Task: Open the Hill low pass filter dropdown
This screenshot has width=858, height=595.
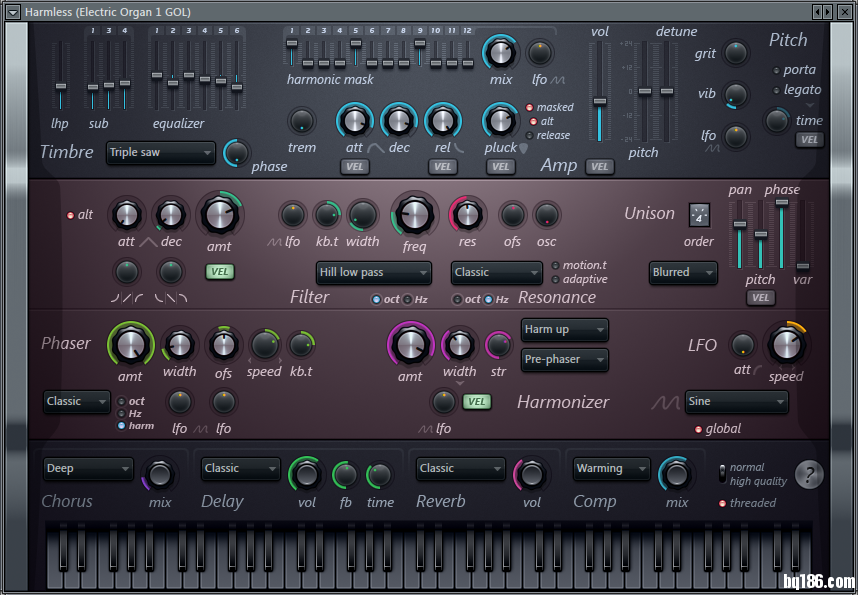Action: click(x=374, y=272)
